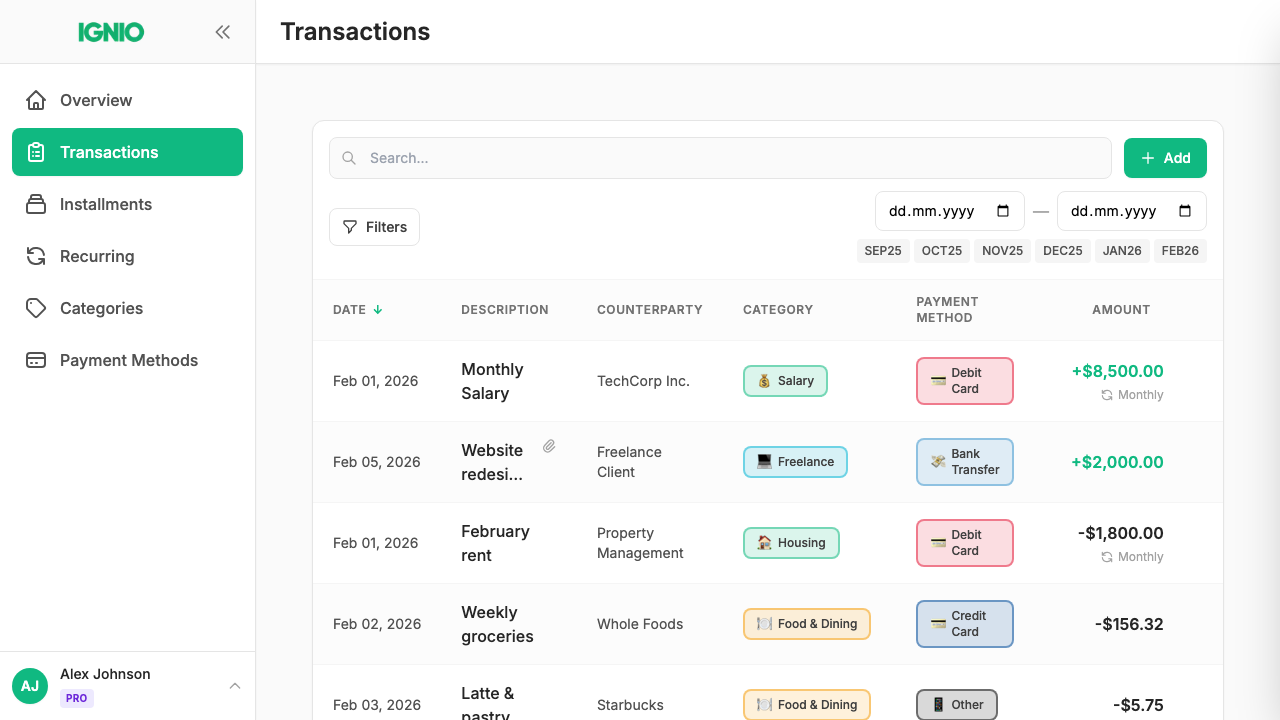
Task: Collapse the sidebar with the double-chevron
Action: click(x=222, y=31)
